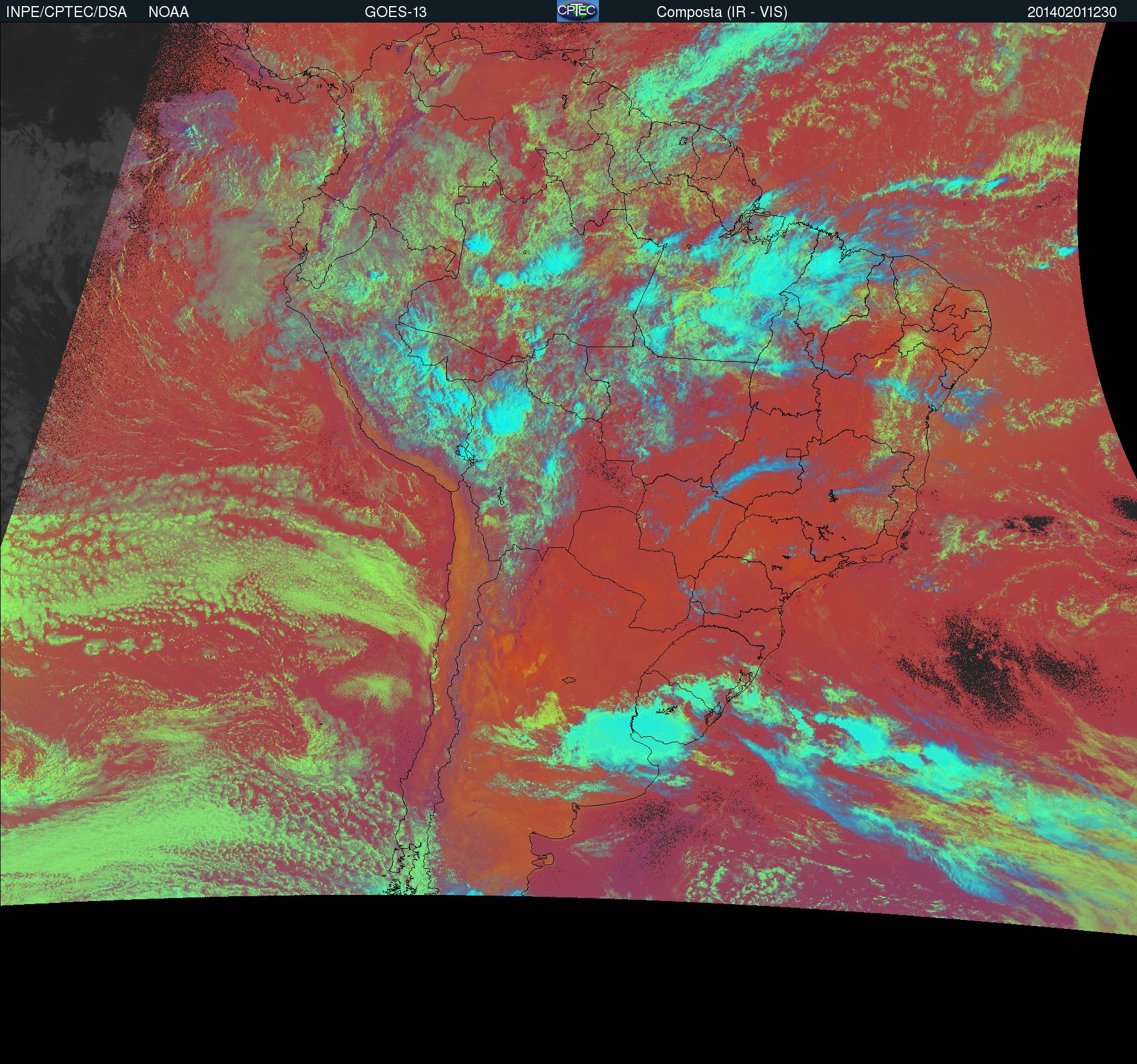Click the NOAA label in header
Image resolution: width=1137 pixels, height=1064 pixels.
coord(168,12)
